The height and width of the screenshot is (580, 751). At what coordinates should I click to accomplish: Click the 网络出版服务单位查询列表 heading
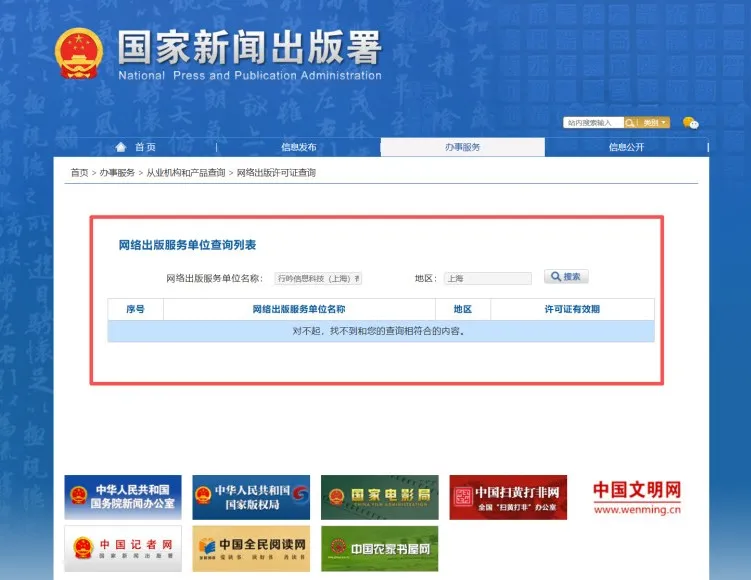pos(187,245)
